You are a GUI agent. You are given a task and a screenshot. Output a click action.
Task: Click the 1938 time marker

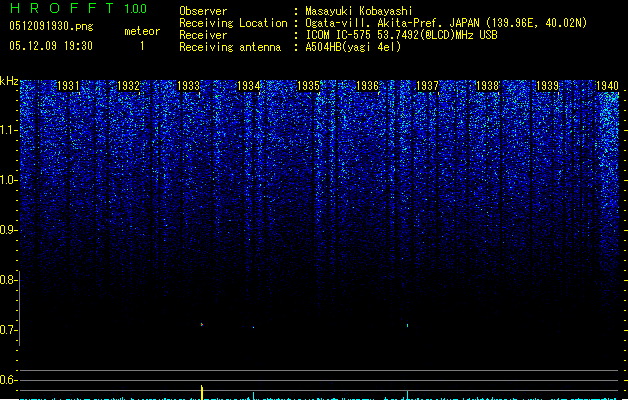click(487, 85)
